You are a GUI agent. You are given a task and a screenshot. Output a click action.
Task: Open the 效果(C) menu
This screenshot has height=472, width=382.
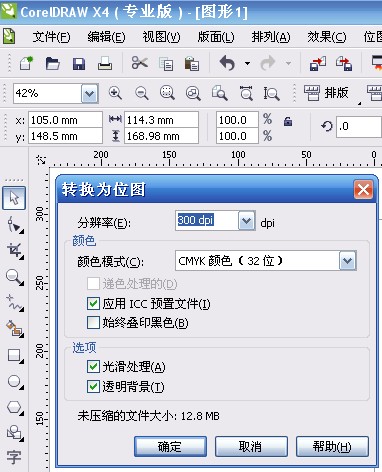click(327, 37)
